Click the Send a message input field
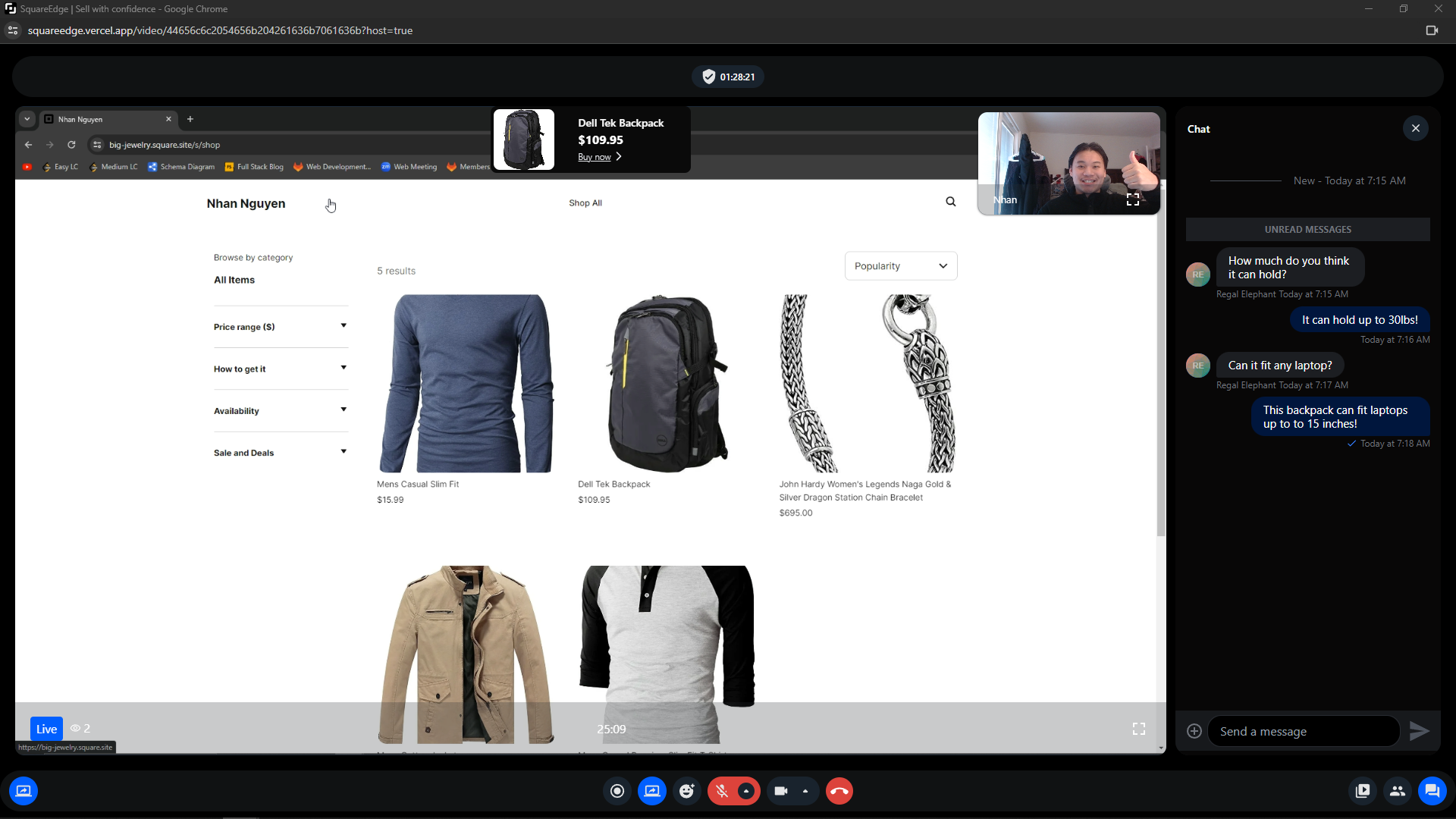 pyautogui.click(x=1303, y=731)
